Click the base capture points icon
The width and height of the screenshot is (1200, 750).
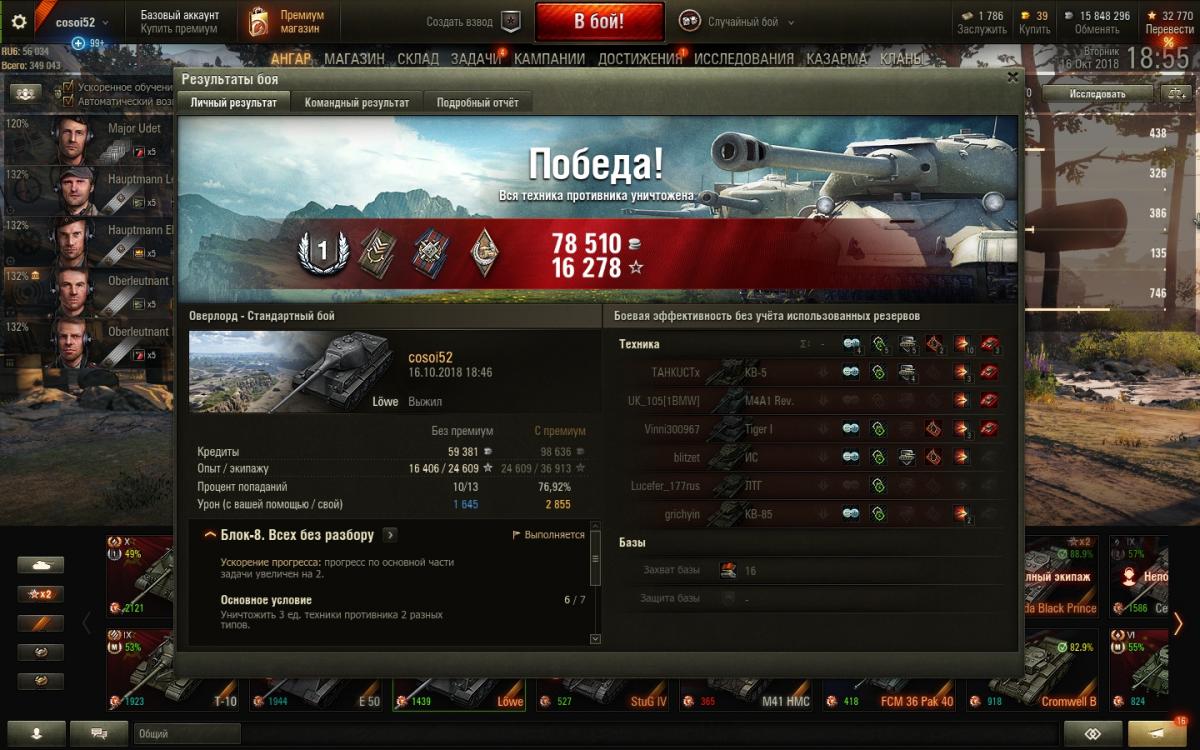pyautogui.click(x=729, y=570)
